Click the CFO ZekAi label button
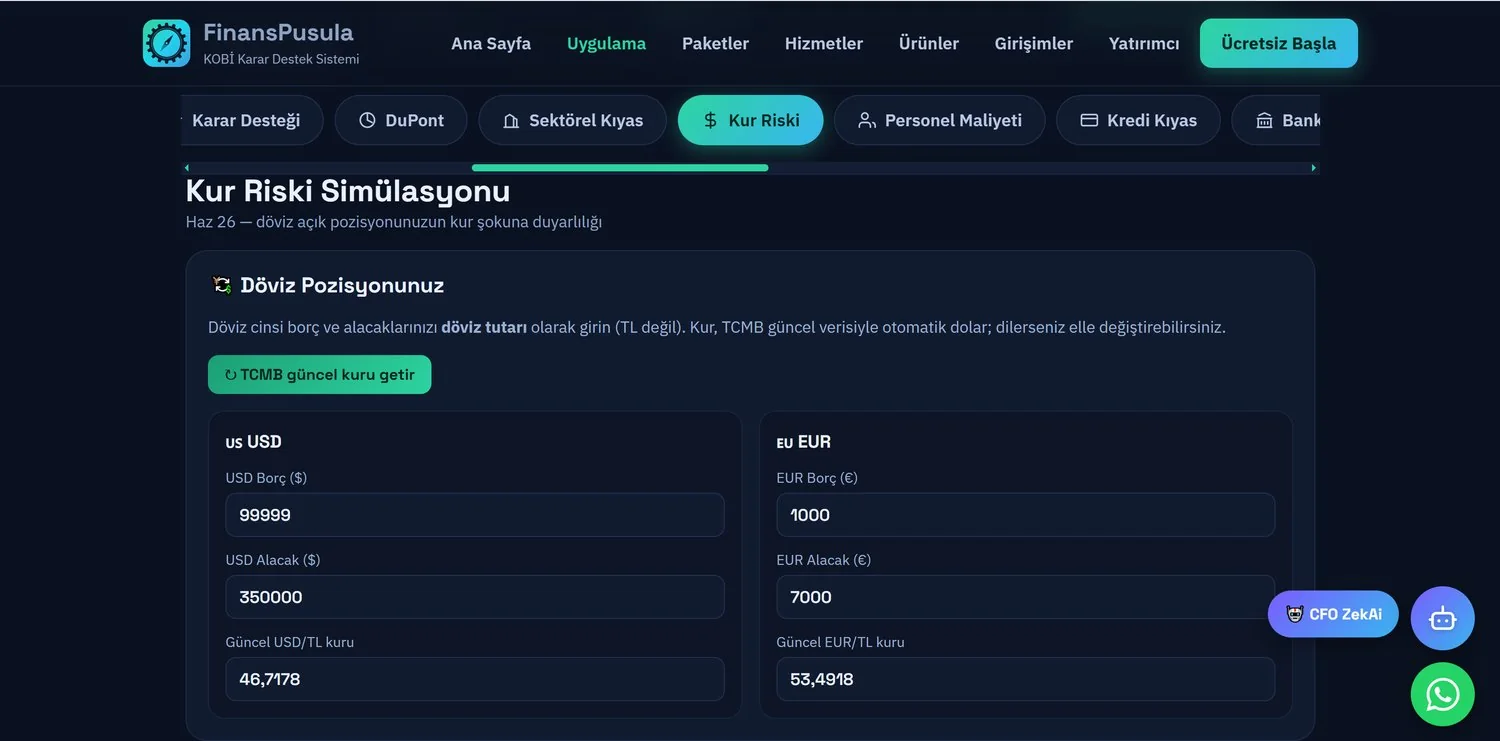Screen dimensions: 1500x741 point(1333,614)
